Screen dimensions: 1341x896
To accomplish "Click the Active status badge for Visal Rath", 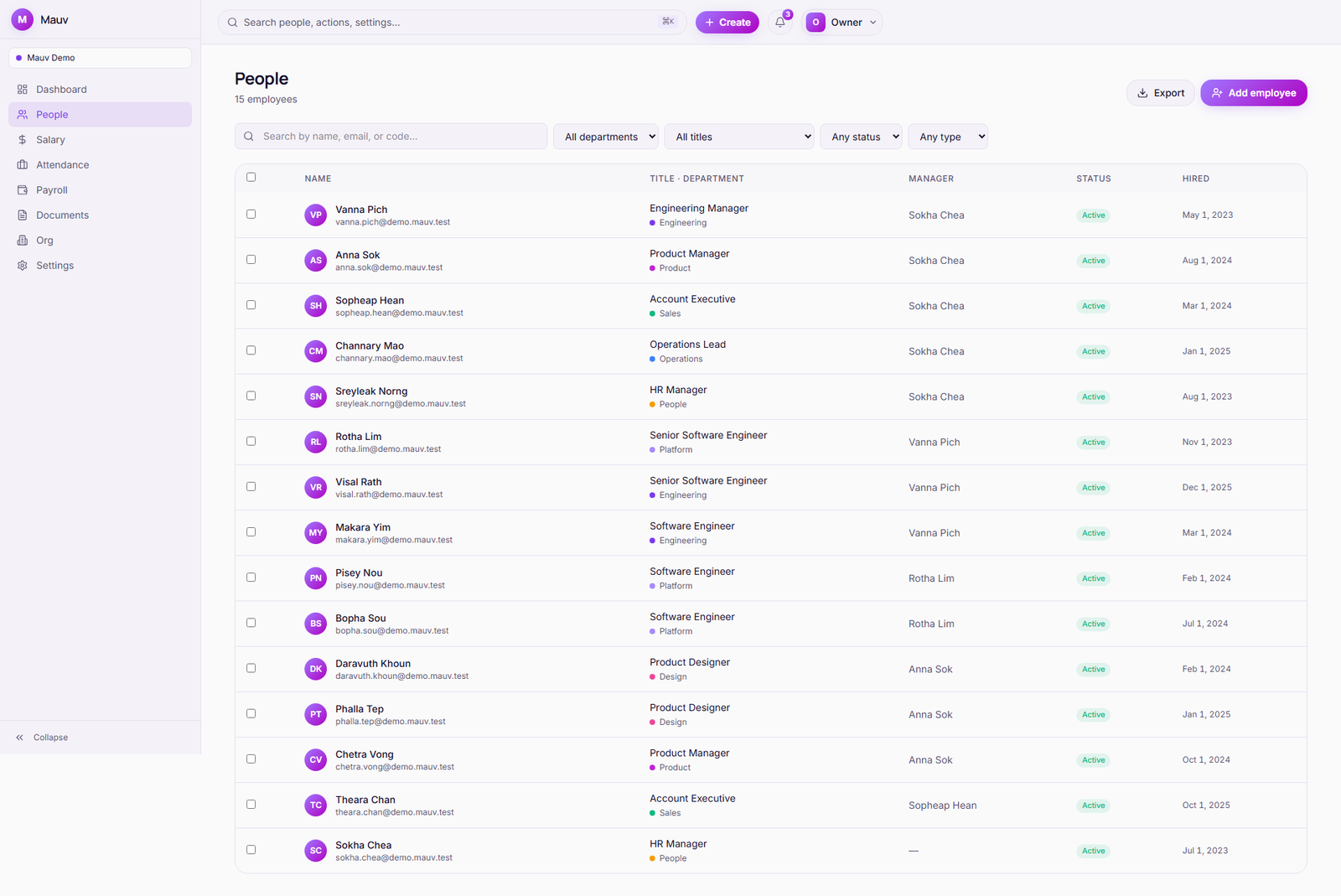I will 1093,488.
